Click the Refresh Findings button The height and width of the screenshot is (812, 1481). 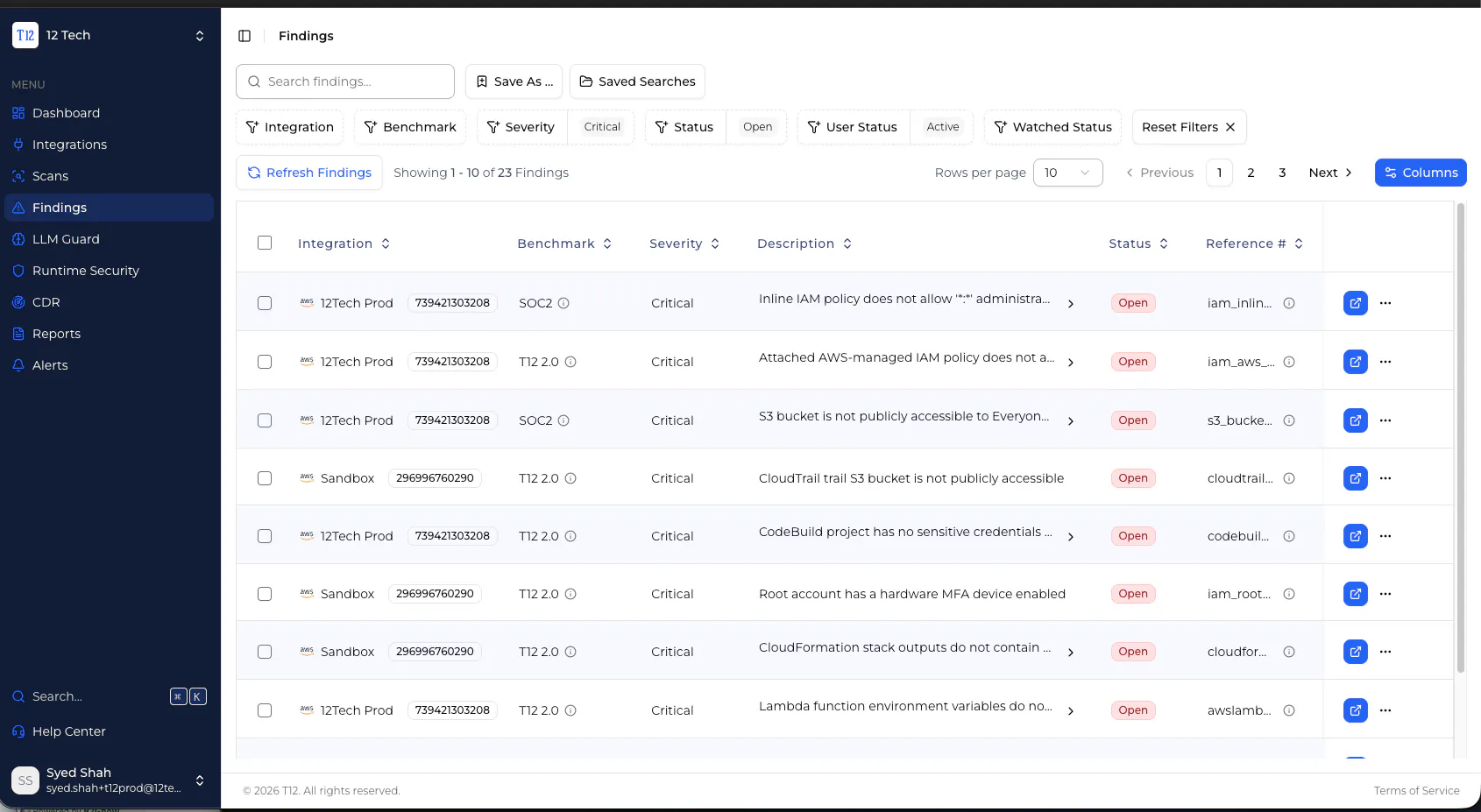pyautogui.click(x=309, y=173)
